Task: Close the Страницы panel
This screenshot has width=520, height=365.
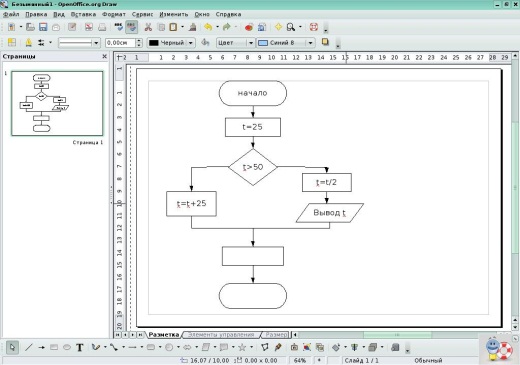Action: click(105, 57)
